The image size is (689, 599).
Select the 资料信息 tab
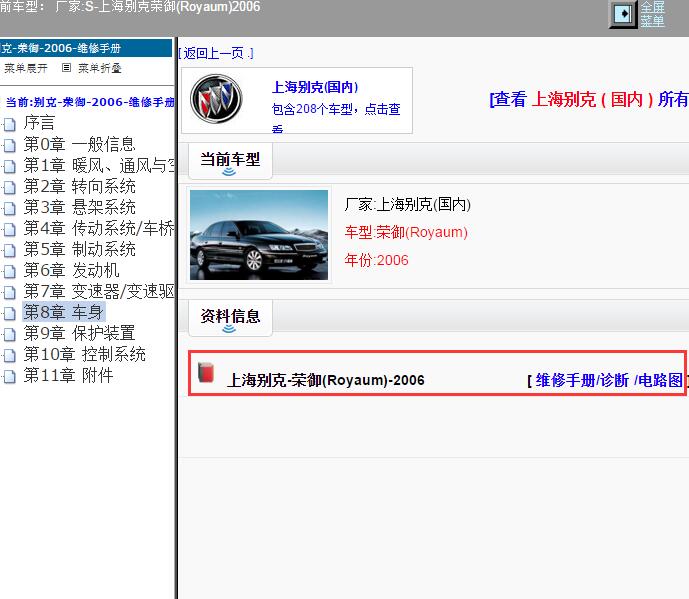(230, 318)
